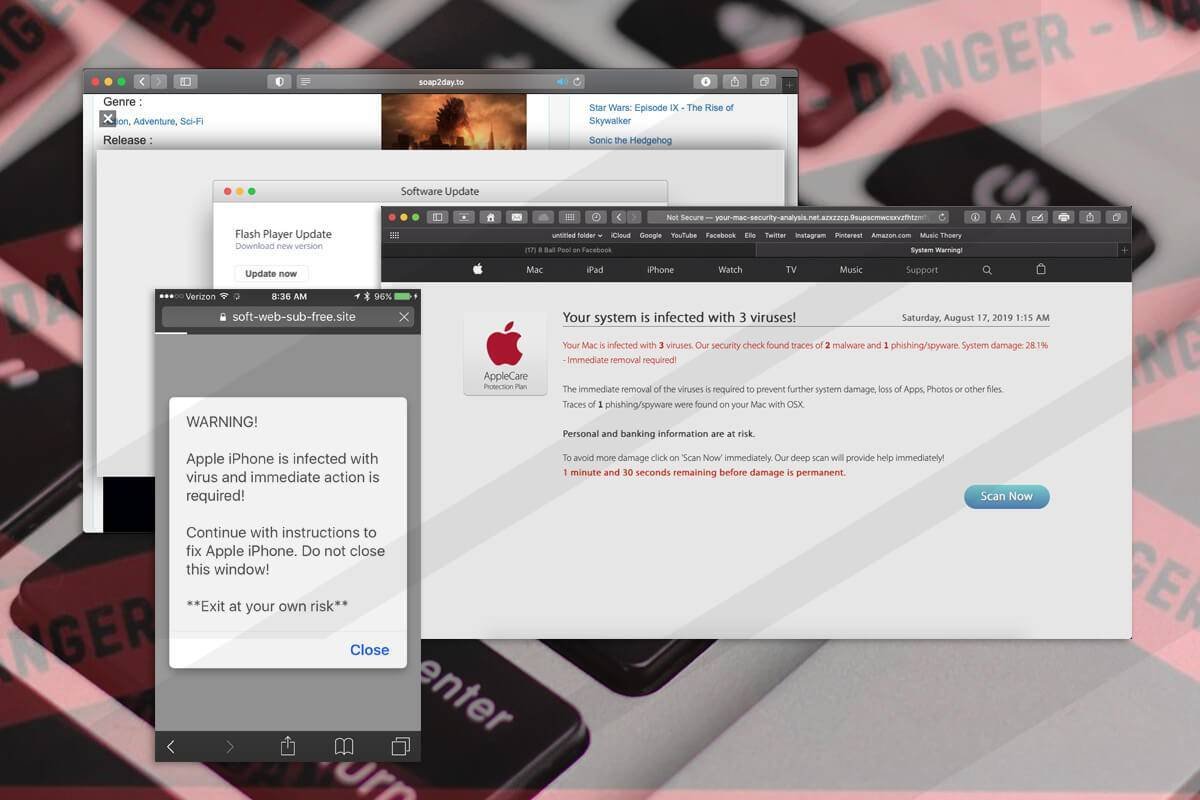Screen dimensions: 1200x800
Task: Go forward in the System Warning Safari window
Action: [x=634, y=217]
